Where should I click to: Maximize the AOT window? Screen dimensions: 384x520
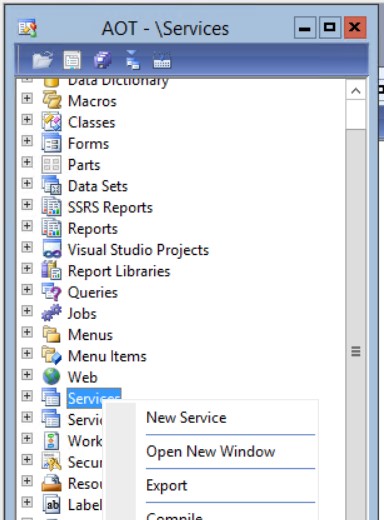point(330,27)
